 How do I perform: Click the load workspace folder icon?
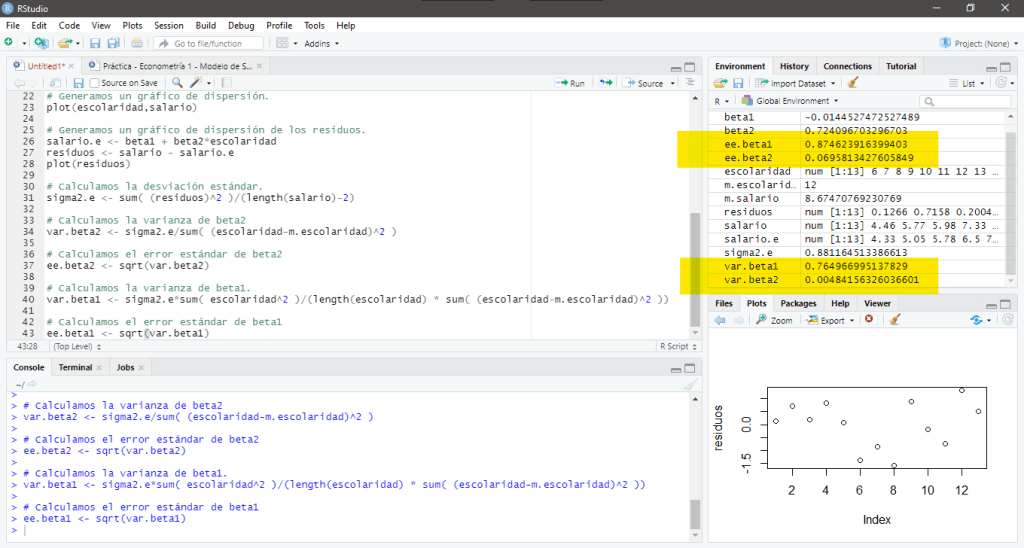(720, 83)
